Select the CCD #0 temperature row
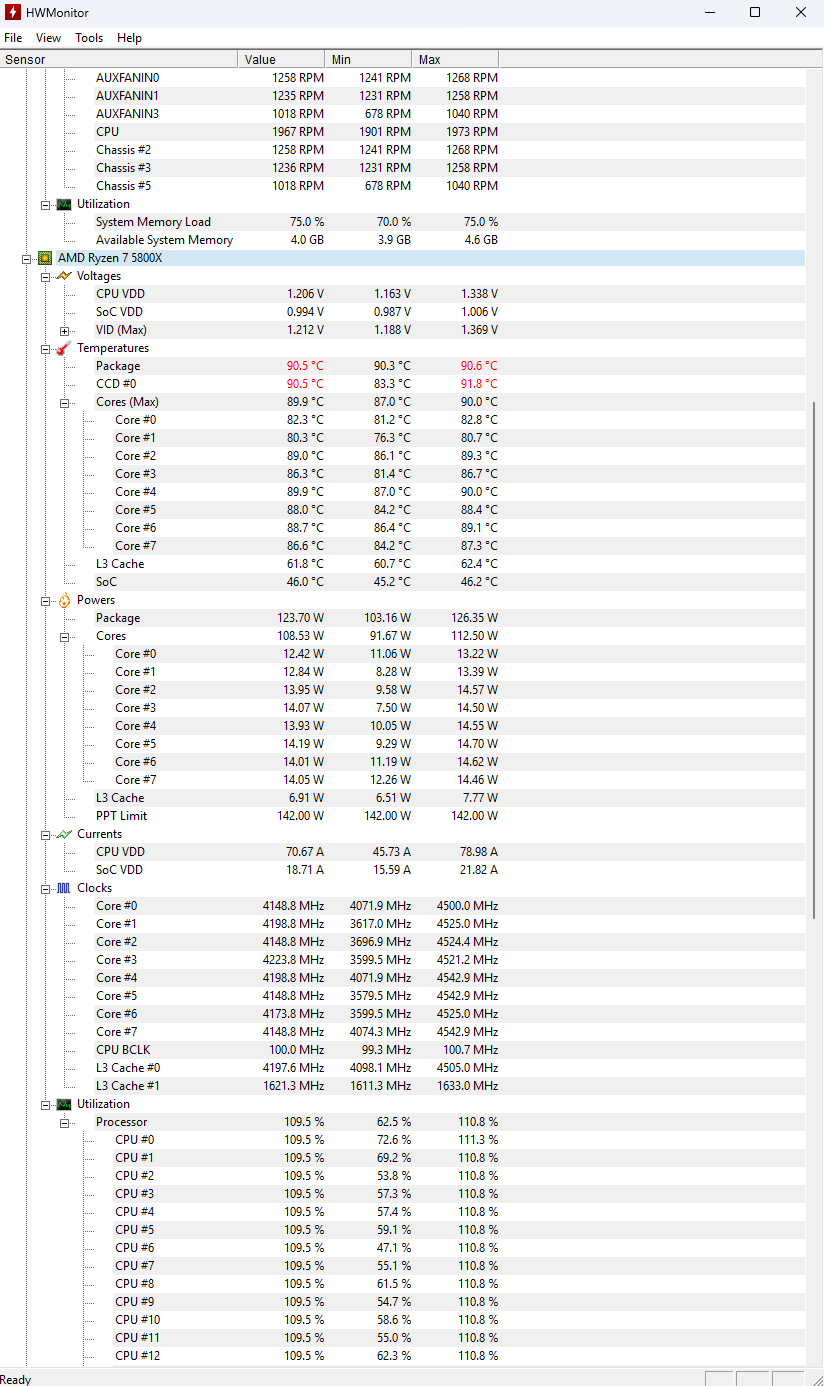Image resolution: width=824 pixels, height=1386 pixels. pos(402,384)
